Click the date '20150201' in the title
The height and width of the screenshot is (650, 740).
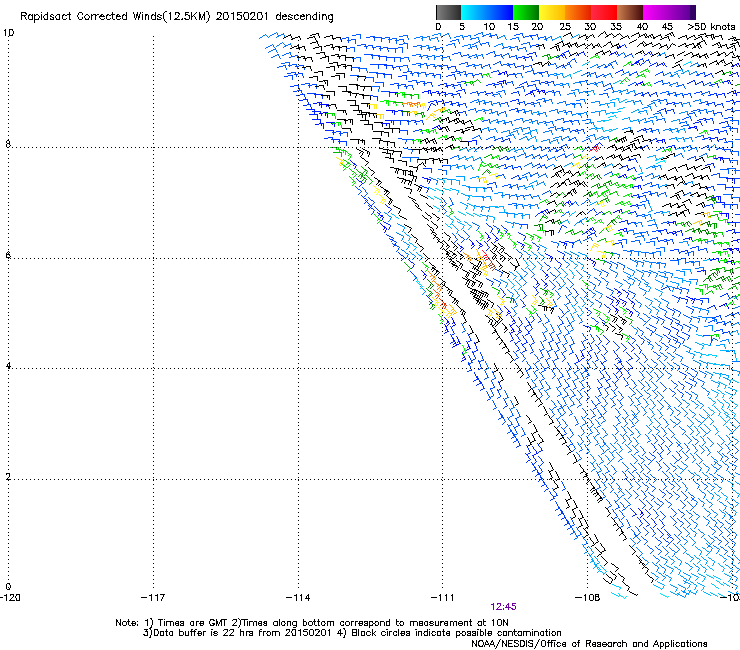point(242,17)
